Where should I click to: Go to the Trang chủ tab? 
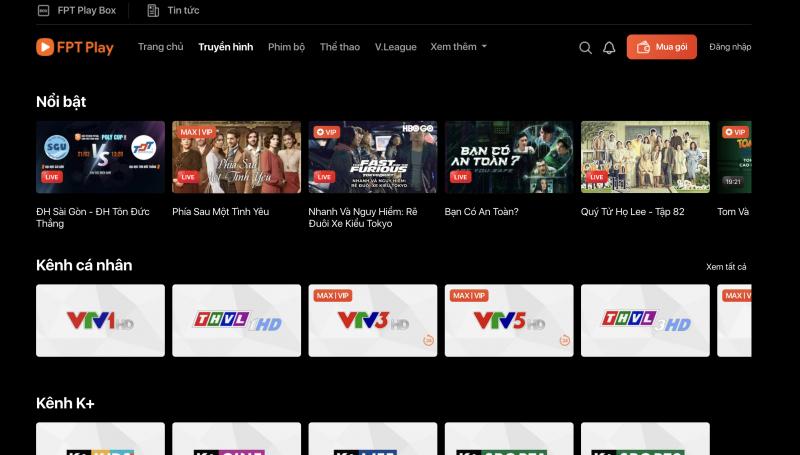tap(160, 47)
